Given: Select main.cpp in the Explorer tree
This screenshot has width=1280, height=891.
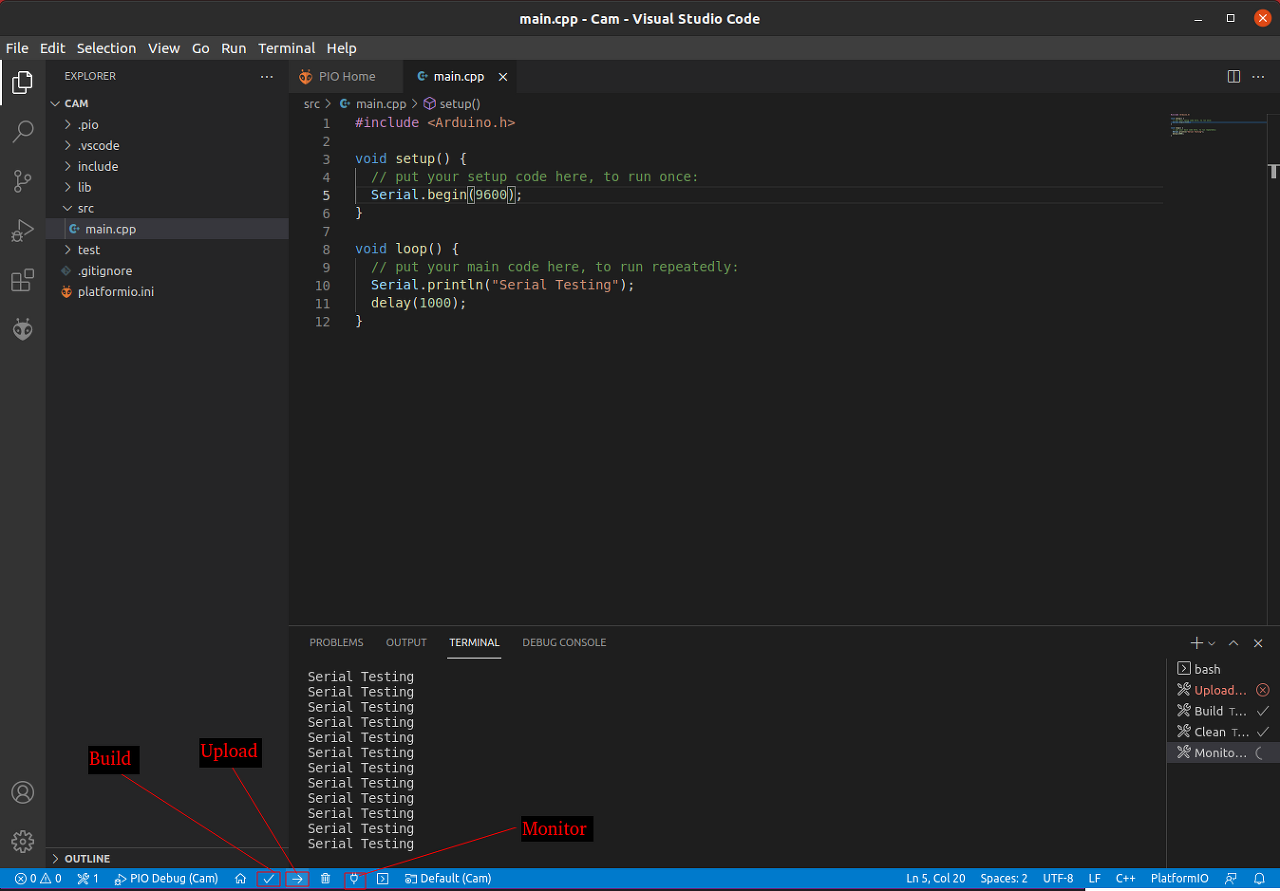Looking at the screenshot, I should [167, 229].
